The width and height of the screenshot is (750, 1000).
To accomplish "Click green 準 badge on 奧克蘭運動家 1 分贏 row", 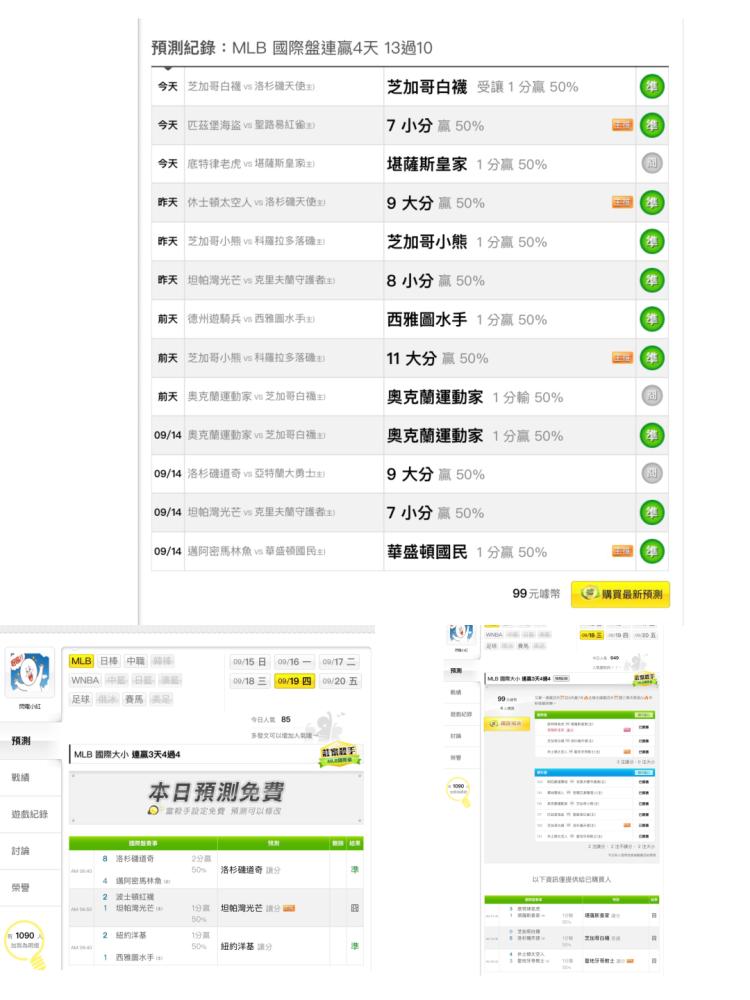I will click(x=652, y=436).
